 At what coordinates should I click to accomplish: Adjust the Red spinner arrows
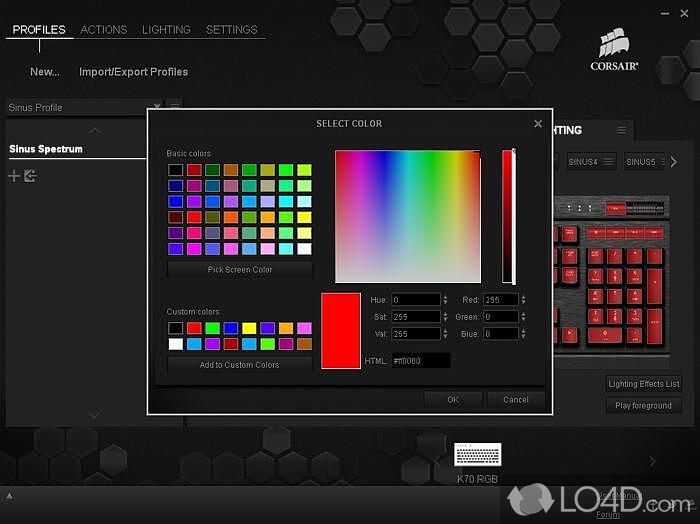pos(523,299)
